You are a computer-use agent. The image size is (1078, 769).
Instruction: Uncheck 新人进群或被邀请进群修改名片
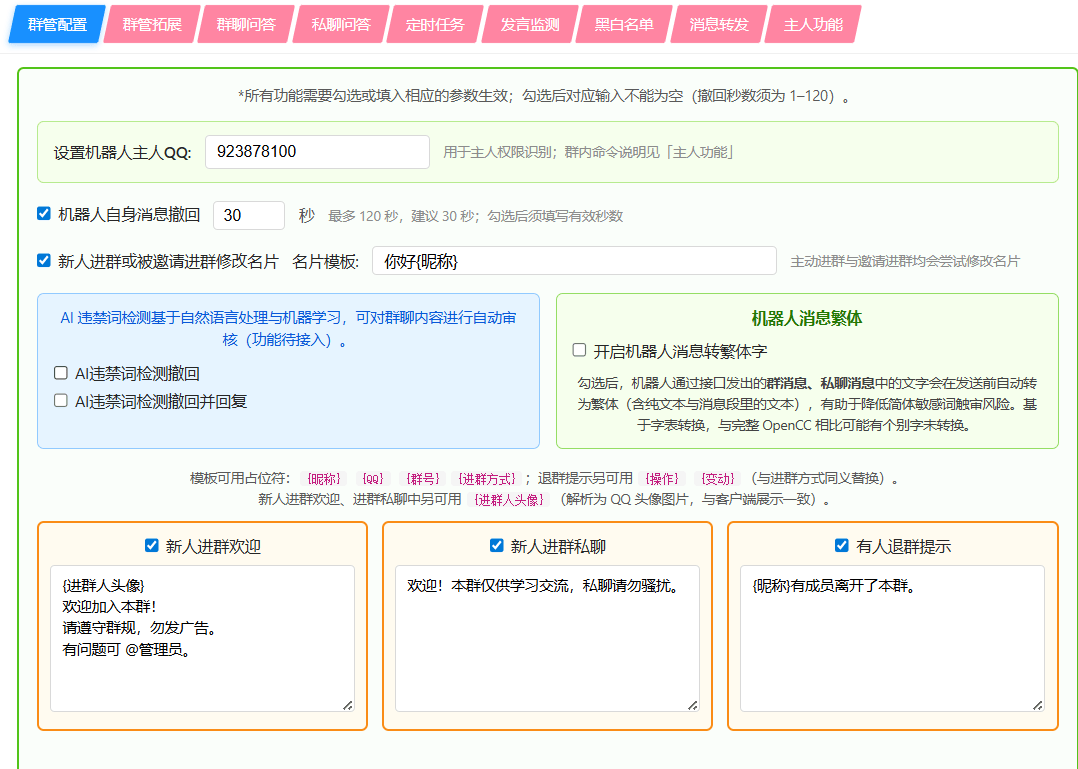click(42, 260)
